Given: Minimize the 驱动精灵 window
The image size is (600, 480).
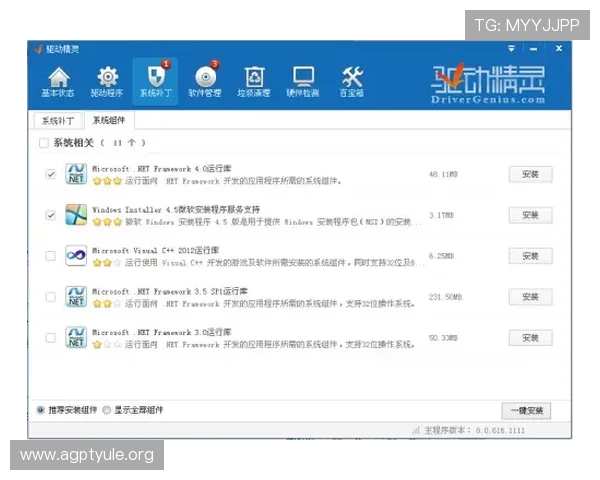Looking at the screenshot, I should coord(534,49).
